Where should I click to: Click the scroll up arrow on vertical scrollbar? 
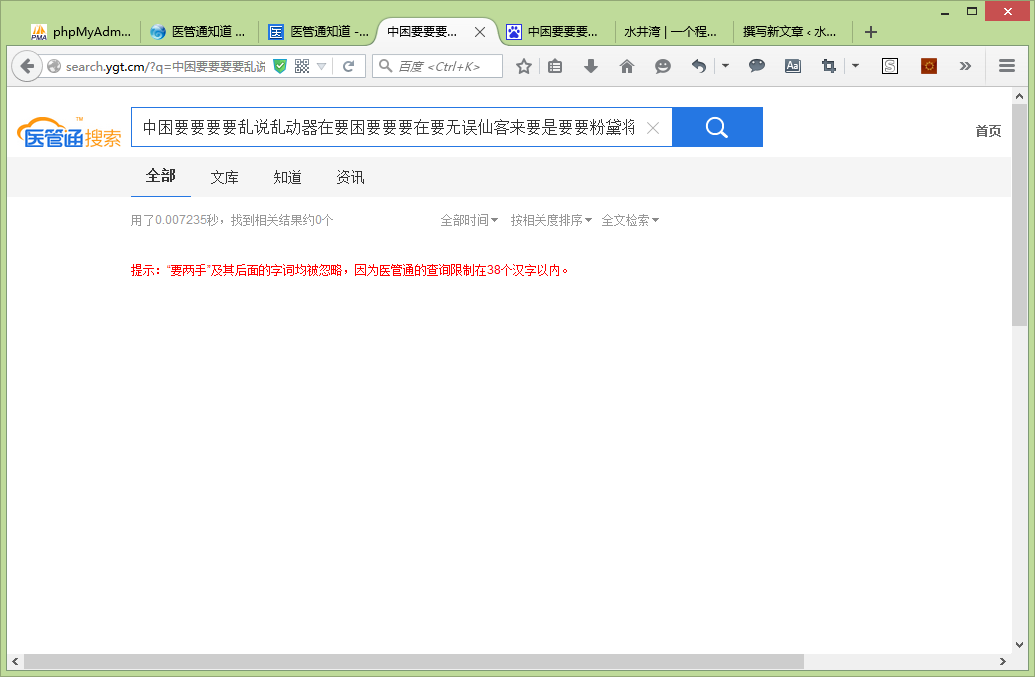pyautogui.click(x=1019, y=96)
